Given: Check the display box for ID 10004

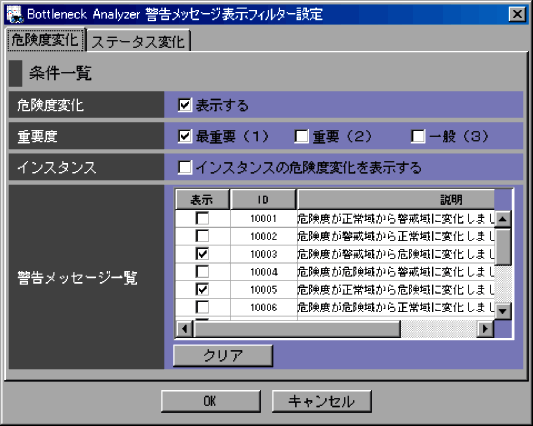Looking at the screenshot, I should (203, 271).
